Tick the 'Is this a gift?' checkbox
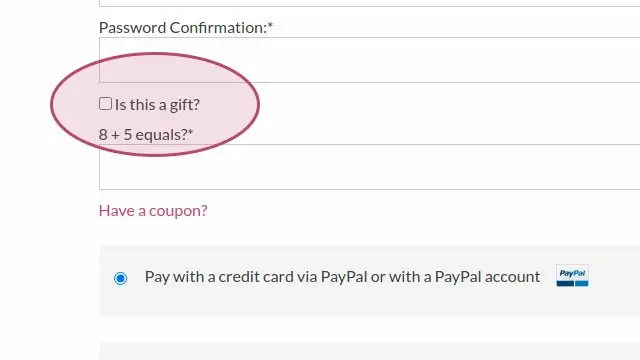Screen dimensions: 640x360 tap(105, 104)
